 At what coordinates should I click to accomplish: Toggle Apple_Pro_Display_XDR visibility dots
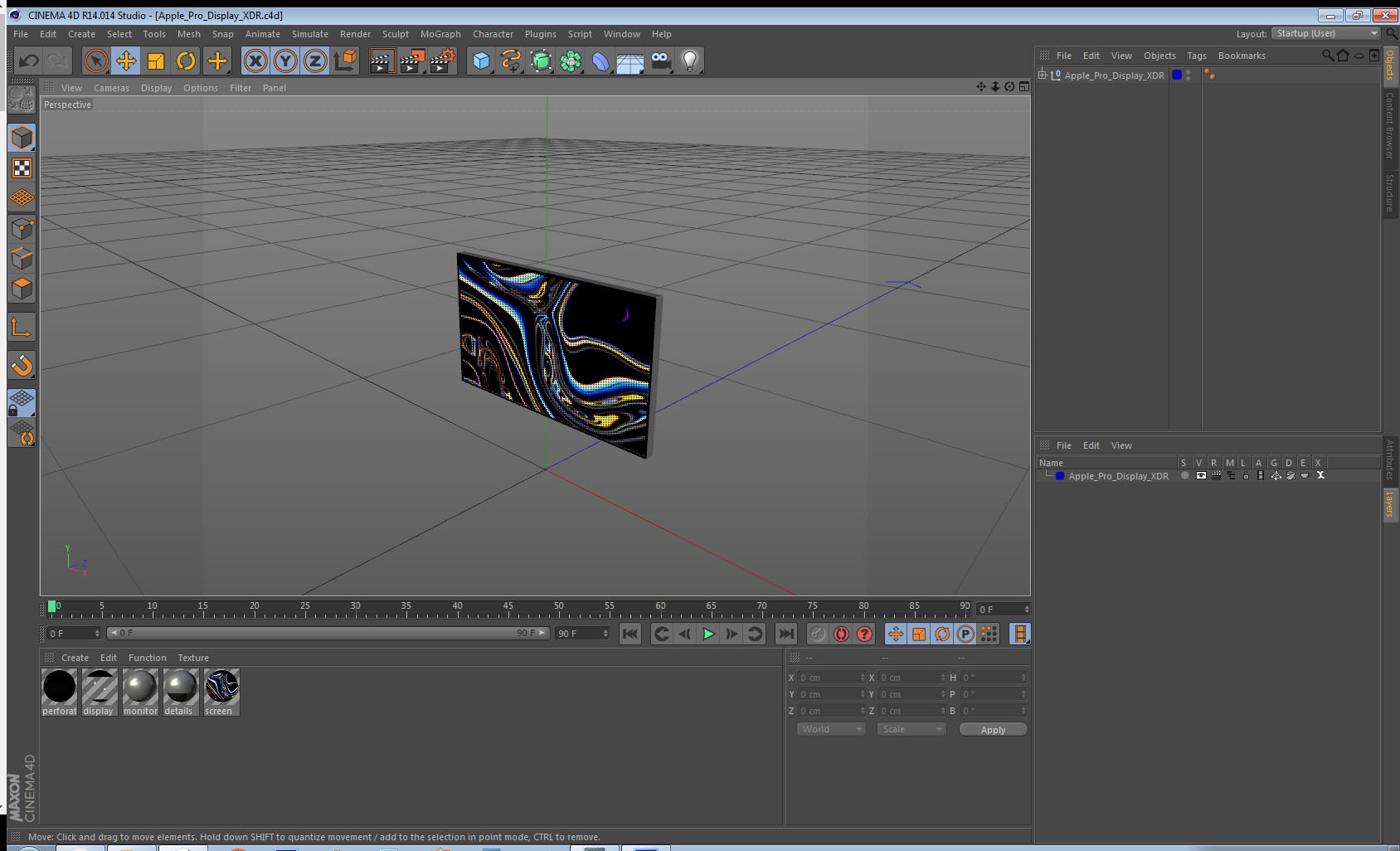(1189, 75)
